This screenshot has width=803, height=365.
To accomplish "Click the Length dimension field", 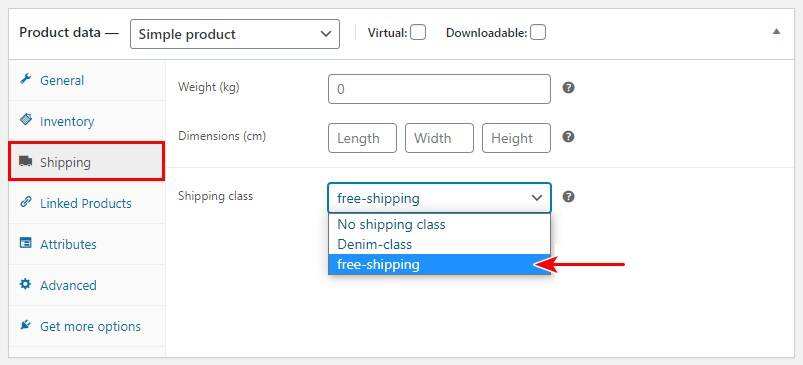I will (362, 138).
